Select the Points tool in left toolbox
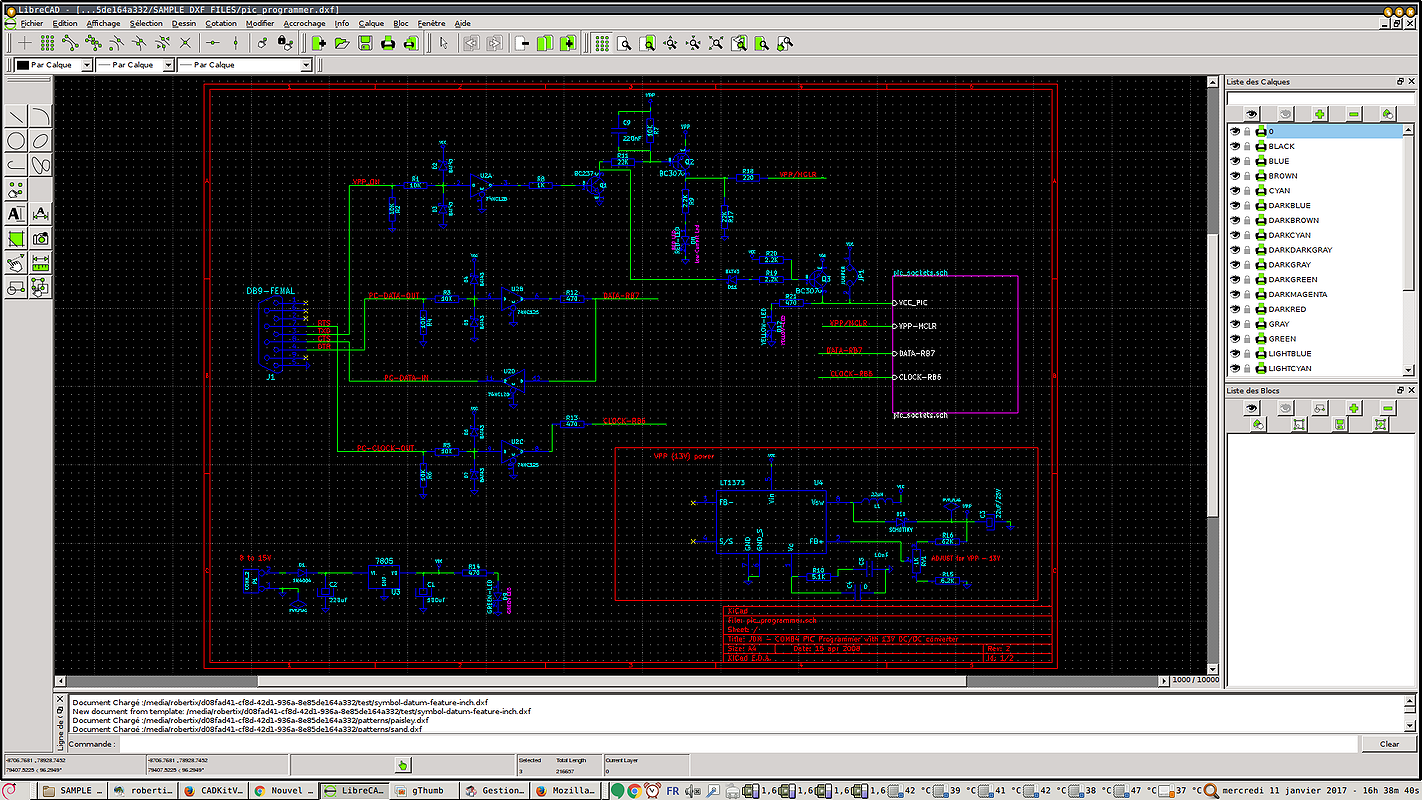Screen dimensions: 1422x800 (16, 189)
